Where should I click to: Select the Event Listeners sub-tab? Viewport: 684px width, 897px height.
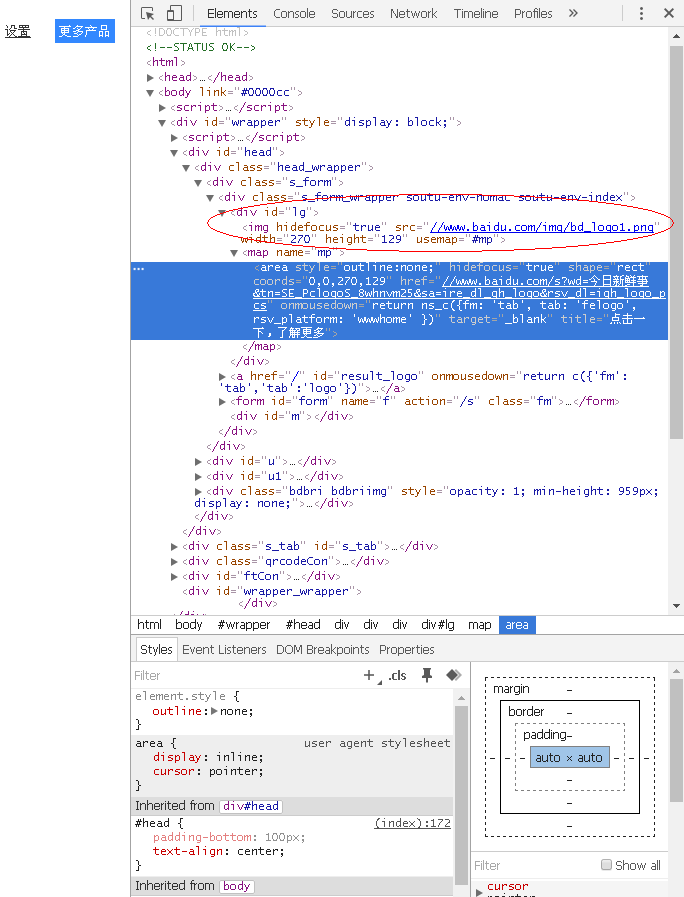click(x=224, y=650)
